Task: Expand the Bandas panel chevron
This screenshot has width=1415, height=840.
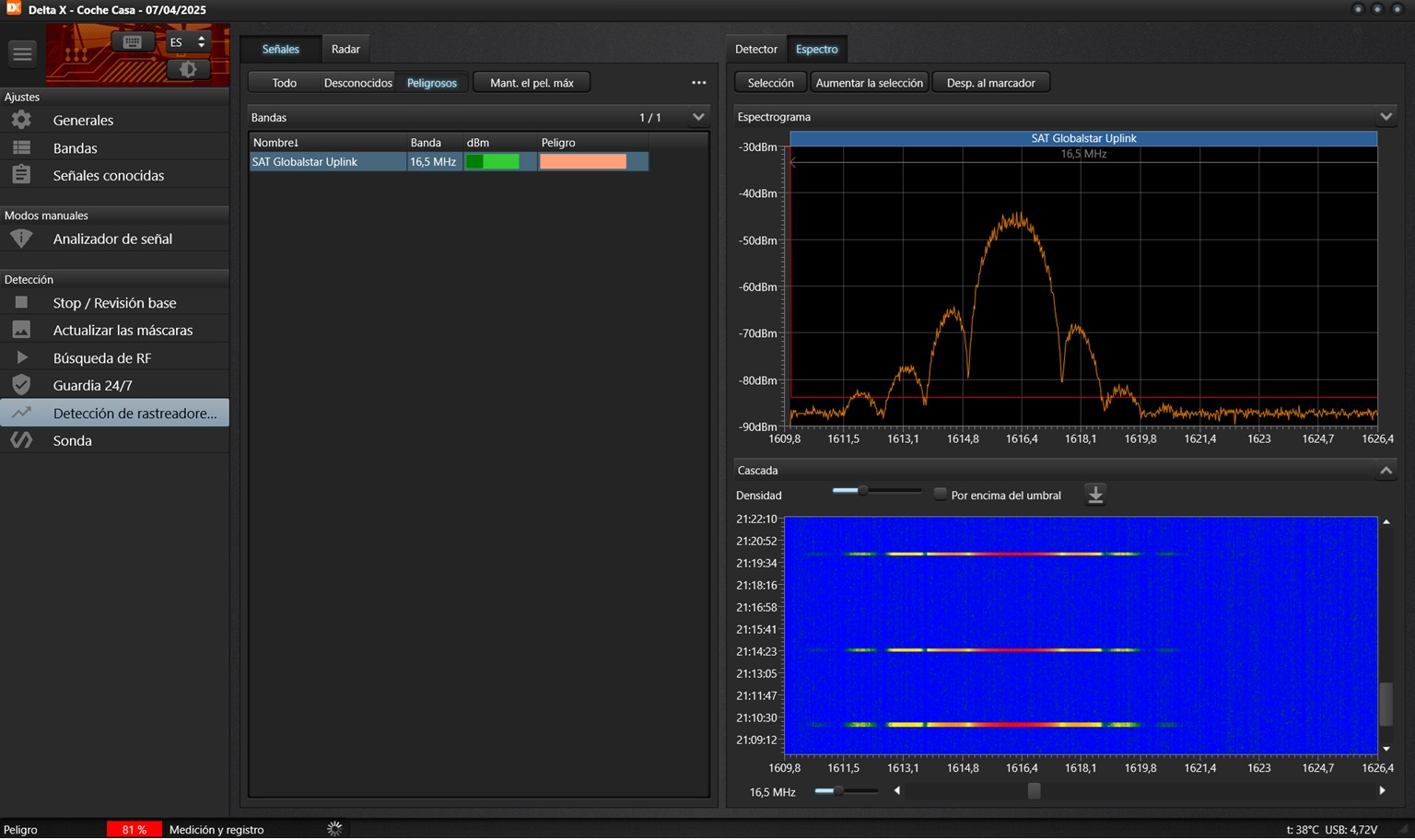Action: (698, 117)
